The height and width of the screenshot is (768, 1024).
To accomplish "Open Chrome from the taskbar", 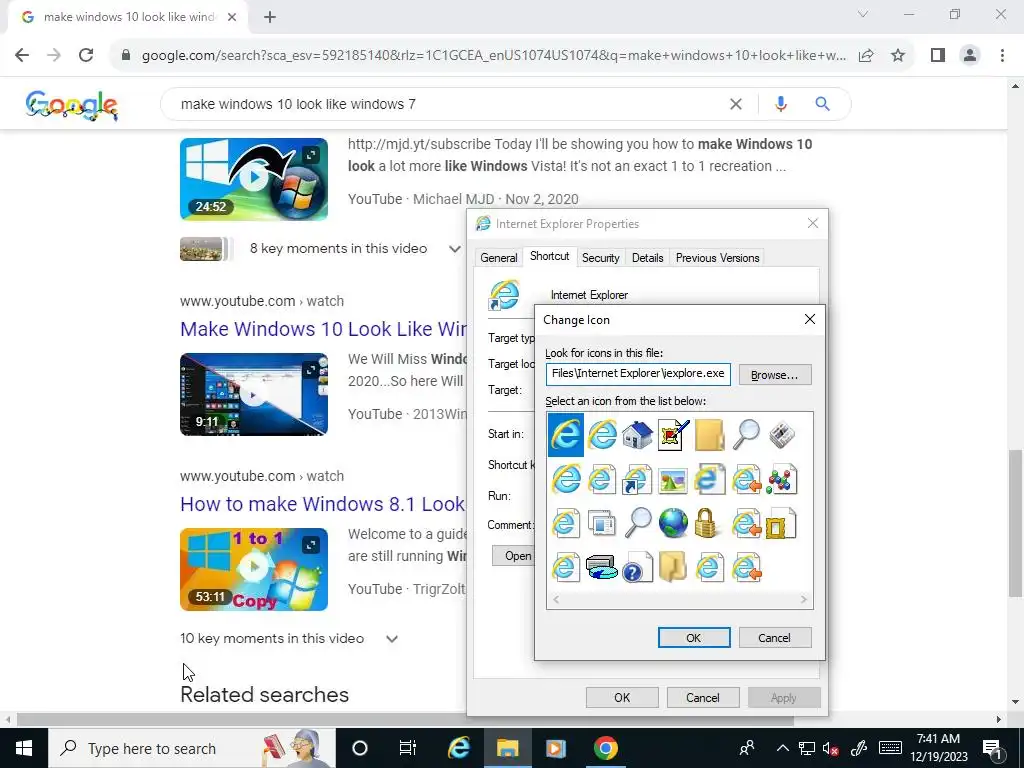I will [x=605, y=748].
